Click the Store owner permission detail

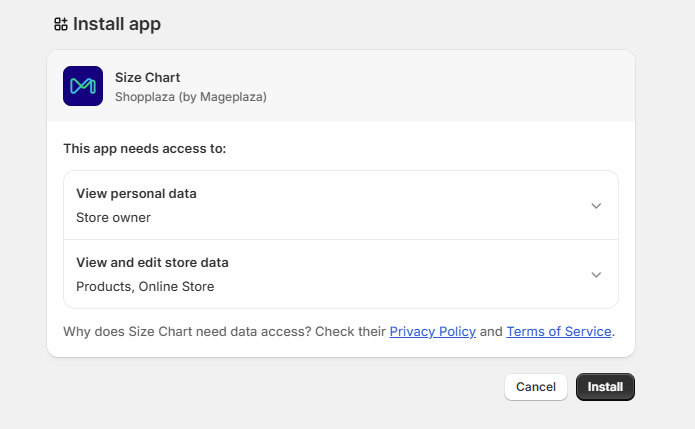[x=113, y=218]
